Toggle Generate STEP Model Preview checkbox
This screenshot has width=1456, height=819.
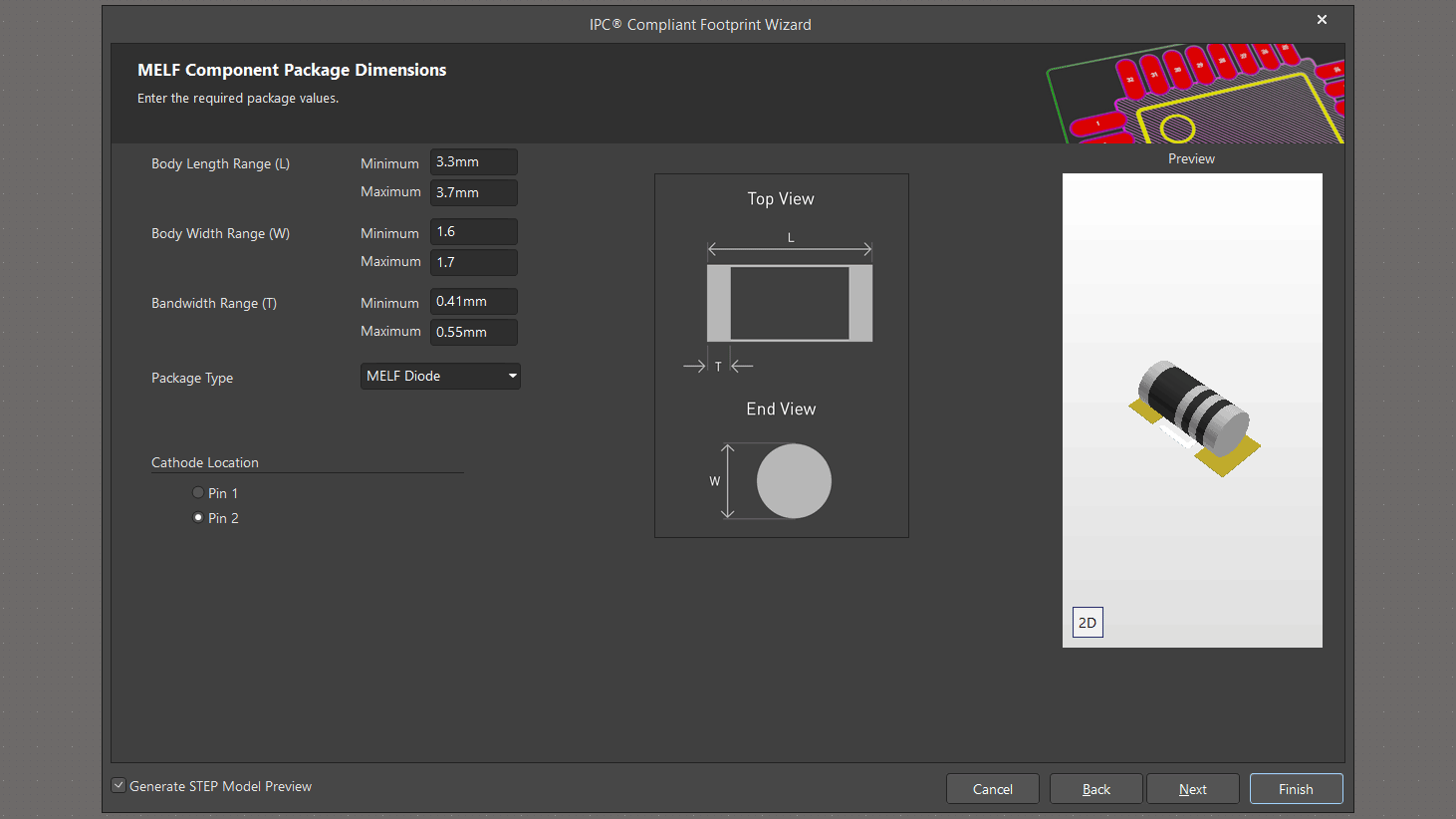click(120, 786)
